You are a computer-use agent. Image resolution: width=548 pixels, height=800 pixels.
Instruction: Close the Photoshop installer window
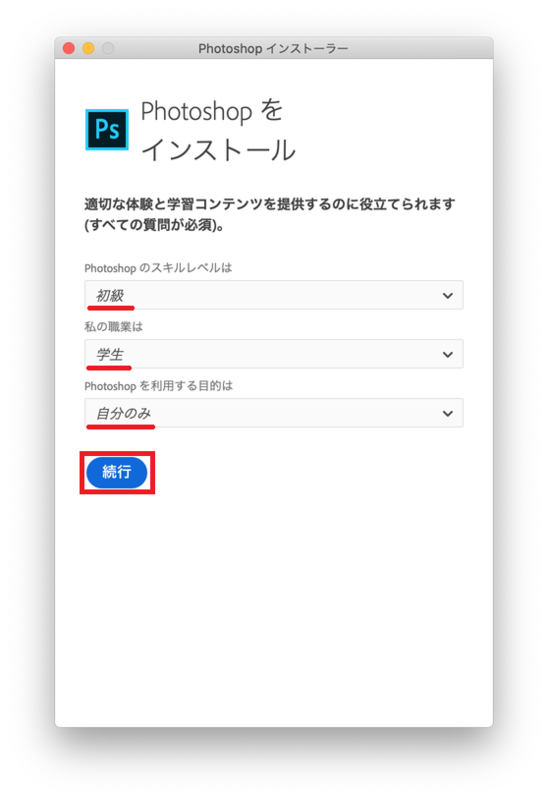69,48
